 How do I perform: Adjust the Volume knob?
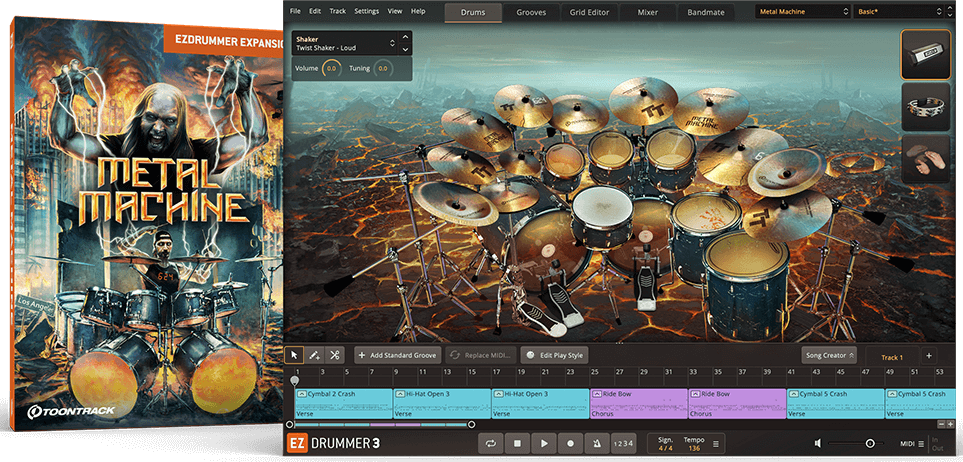[331, 69]
